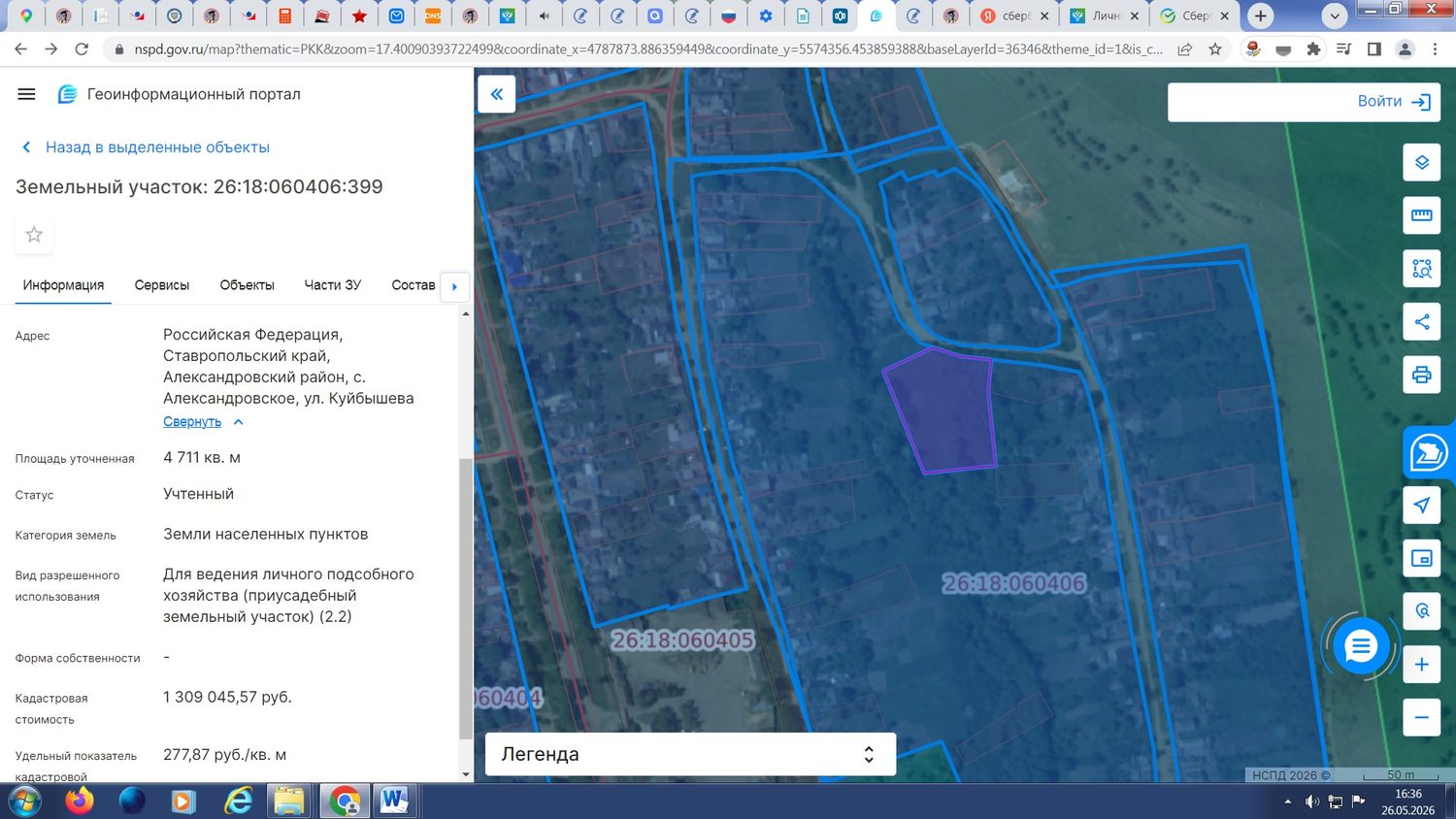This screenshot has height=819, width=1456.
Task: Open the portal hamburger menu
Action: (x=26, y=94)
